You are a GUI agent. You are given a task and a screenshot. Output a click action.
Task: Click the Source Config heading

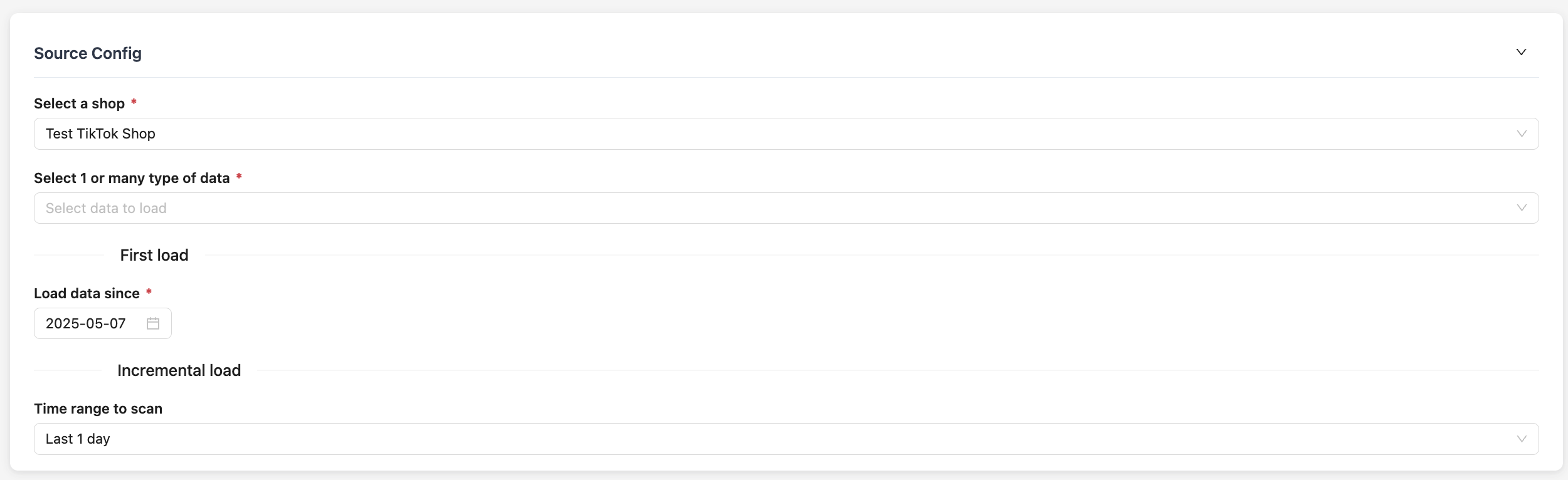(x=88, y=53)
